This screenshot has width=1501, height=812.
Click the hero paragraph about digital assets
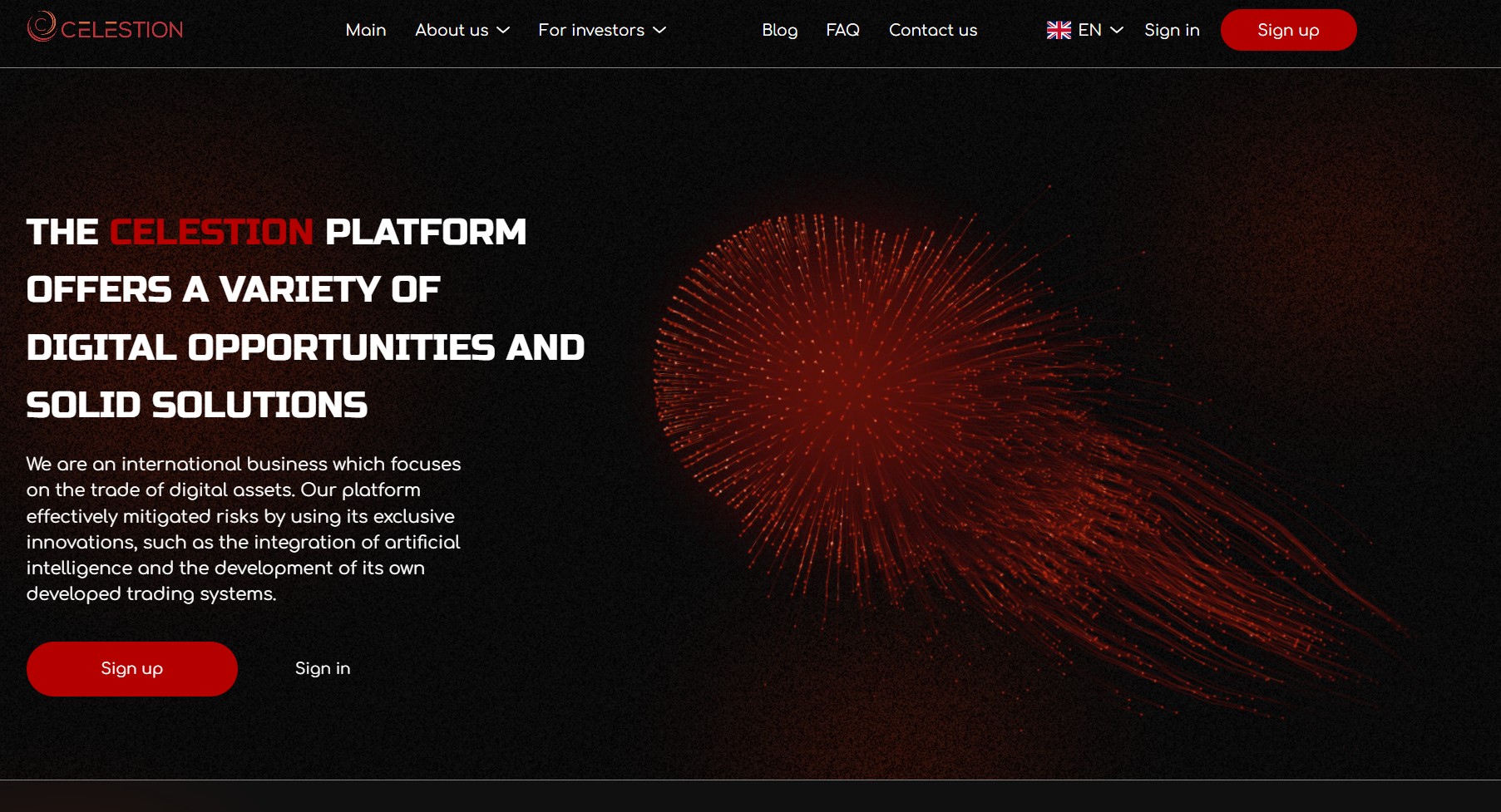[x=244, y=529]
